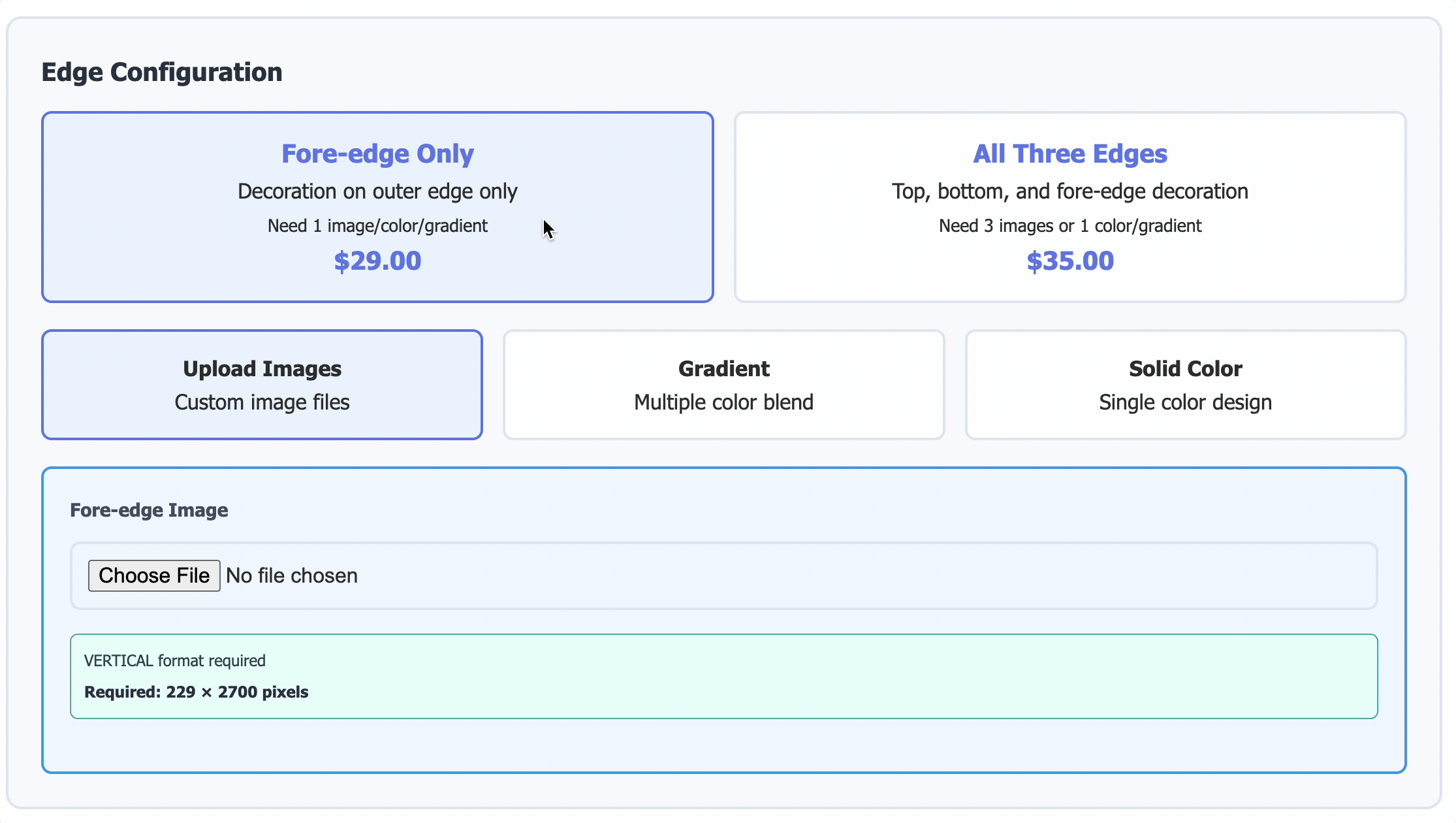Choose the Upload Images method

coord(261,384)
